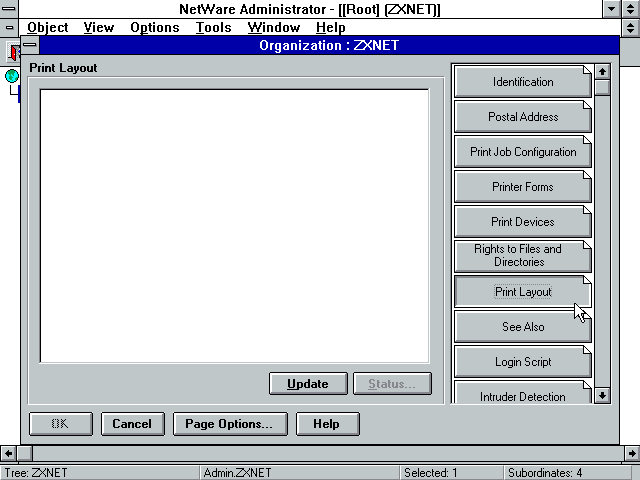Open the Window menu
Image resolution: width=640 pixels, height=480 pixels.
point(273,27)
